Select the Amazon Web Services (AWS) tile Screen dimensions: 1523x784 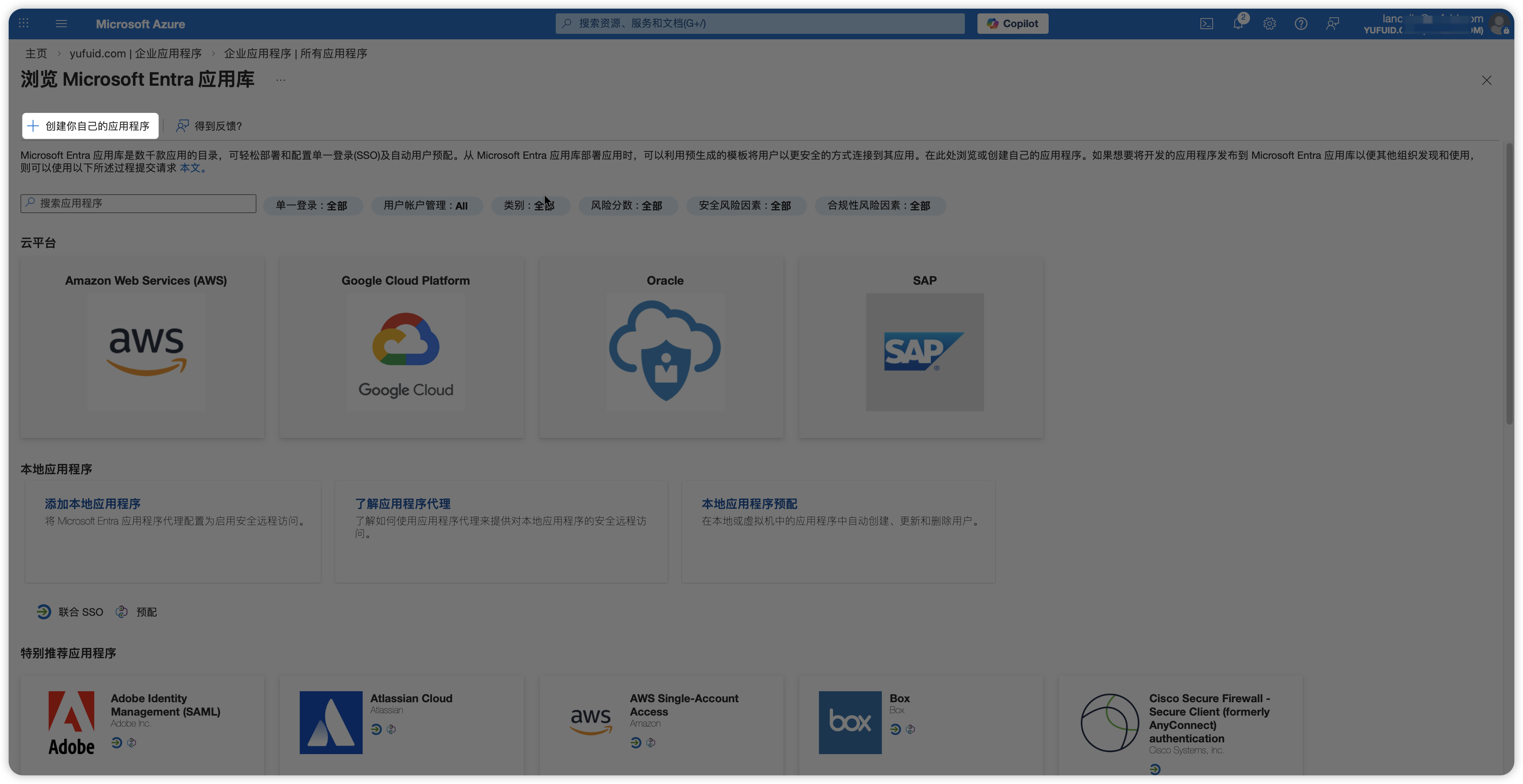tap(142, 348)
